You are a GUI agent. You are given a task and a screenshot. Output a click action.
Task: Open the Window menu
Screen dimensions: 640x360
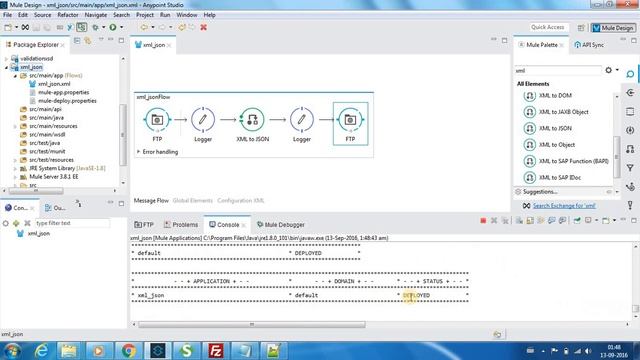(187, 15)
